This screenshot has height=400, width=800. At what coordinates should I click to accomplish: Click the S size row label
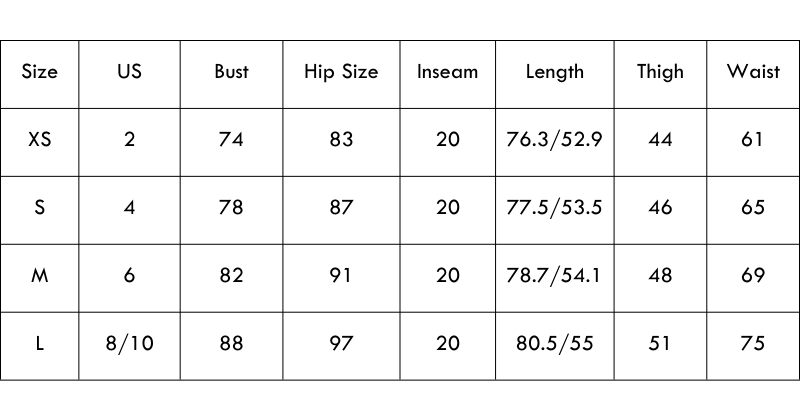(40, 208)
